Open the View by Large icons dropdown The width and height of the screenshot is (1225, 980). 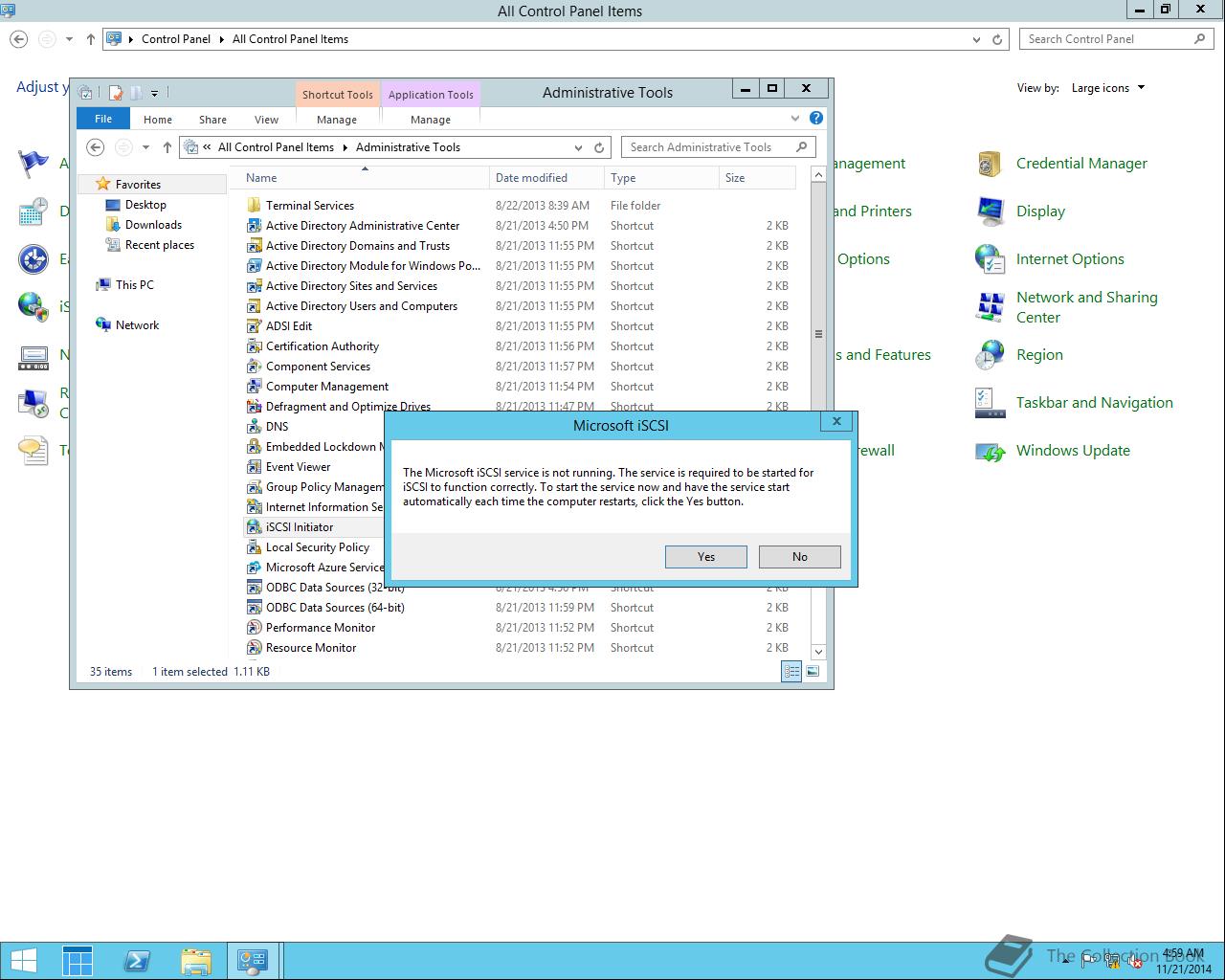tap(1108, 88)
